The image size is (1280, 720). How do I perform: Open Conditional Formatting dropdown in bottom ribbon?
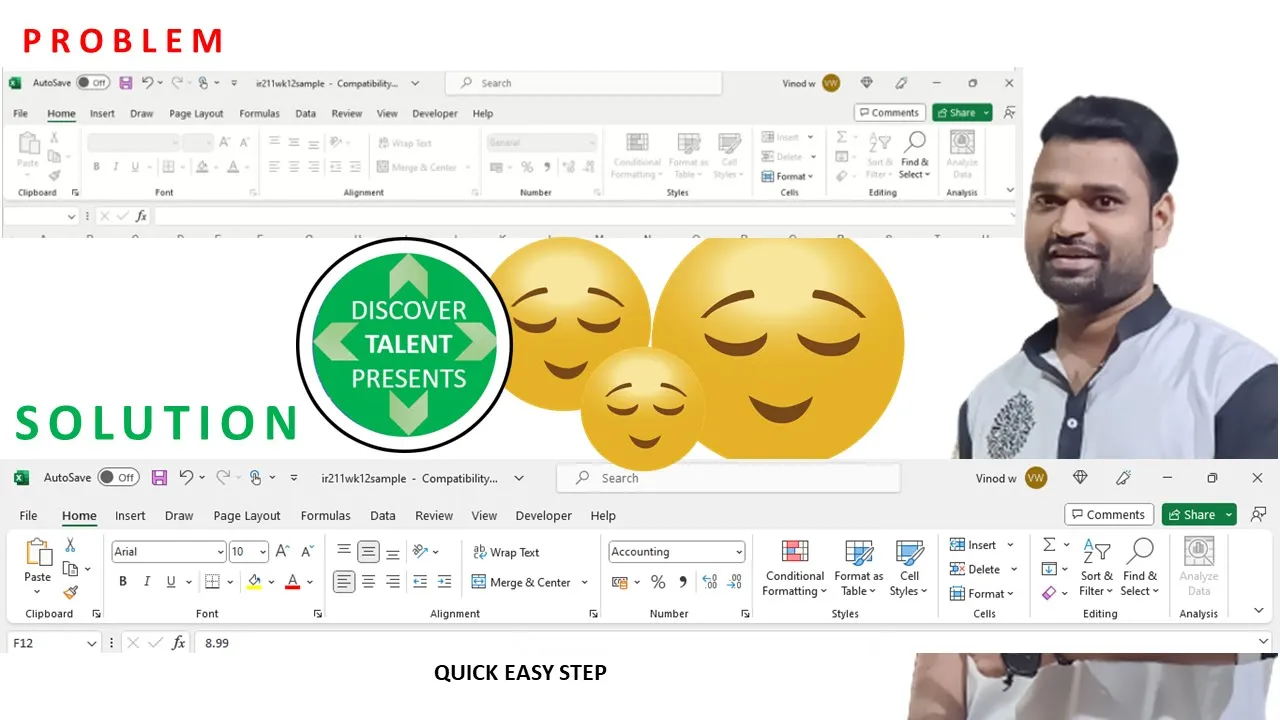pos(795,567)
